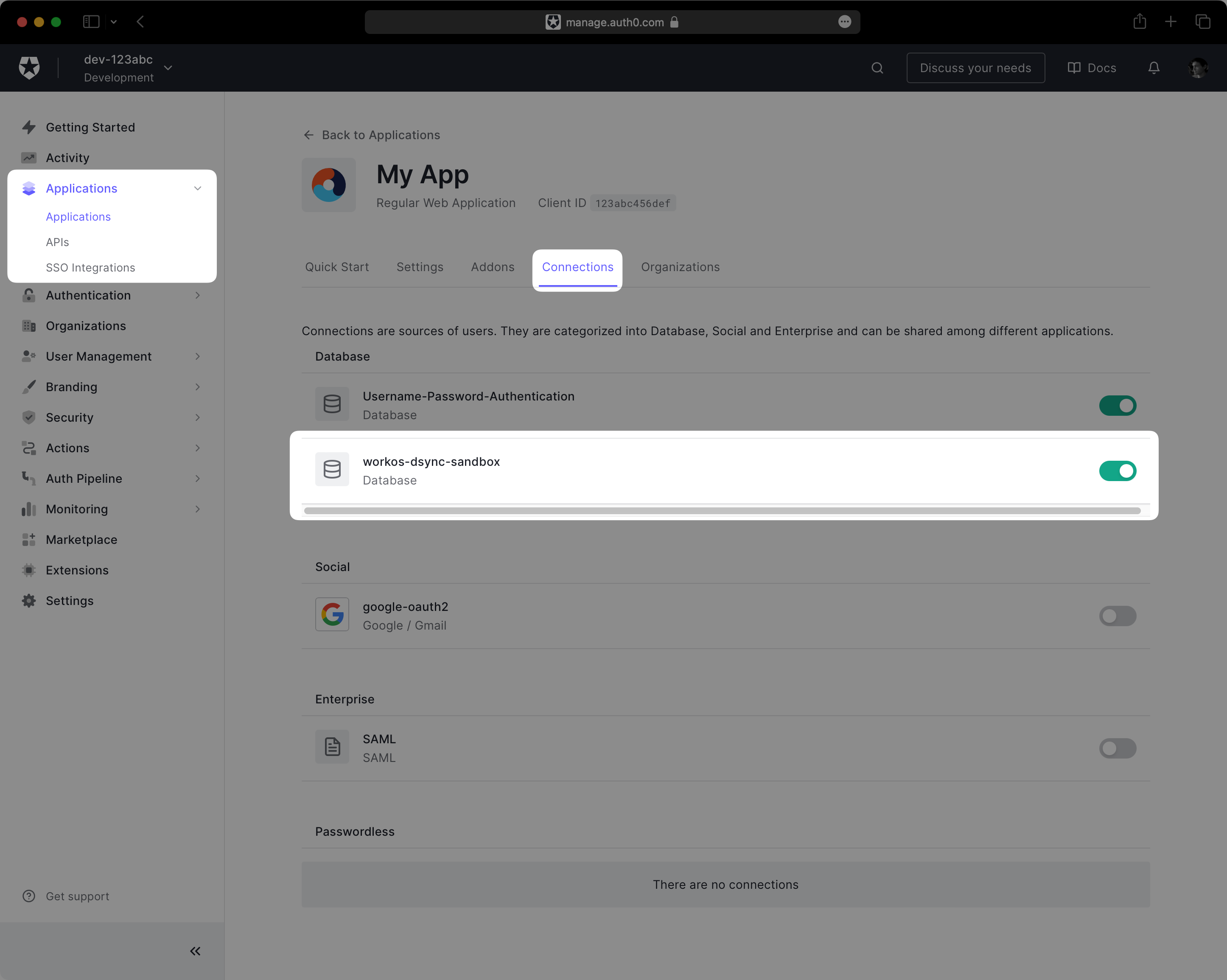This screenshot has height=980, width=1227.
Task: Switch to the Organizations tab
Action: pos(680,267)
